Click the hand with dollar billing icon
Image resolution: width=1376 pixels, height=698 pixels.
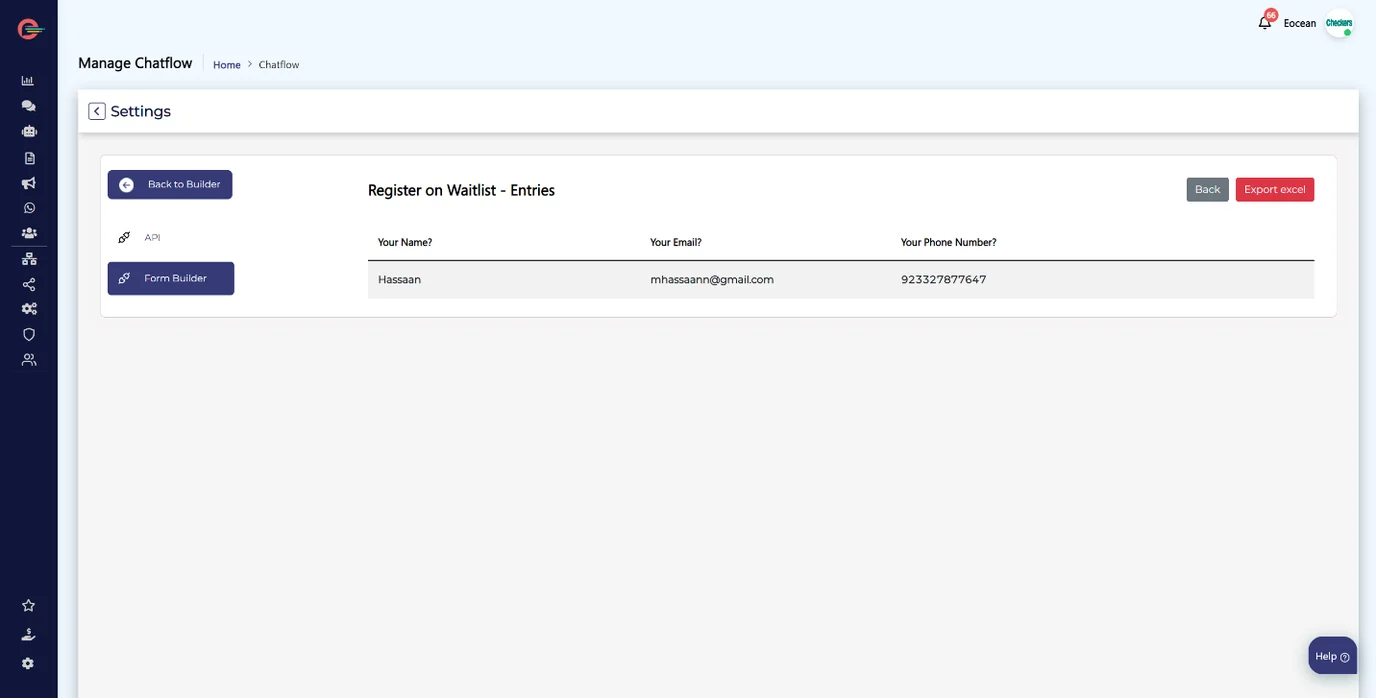click(28, 634)
